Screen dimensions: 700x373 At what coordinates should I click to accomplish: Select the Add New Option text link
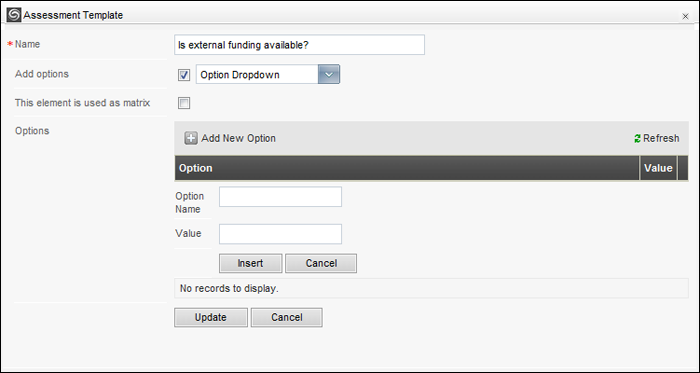pos(238,138)
